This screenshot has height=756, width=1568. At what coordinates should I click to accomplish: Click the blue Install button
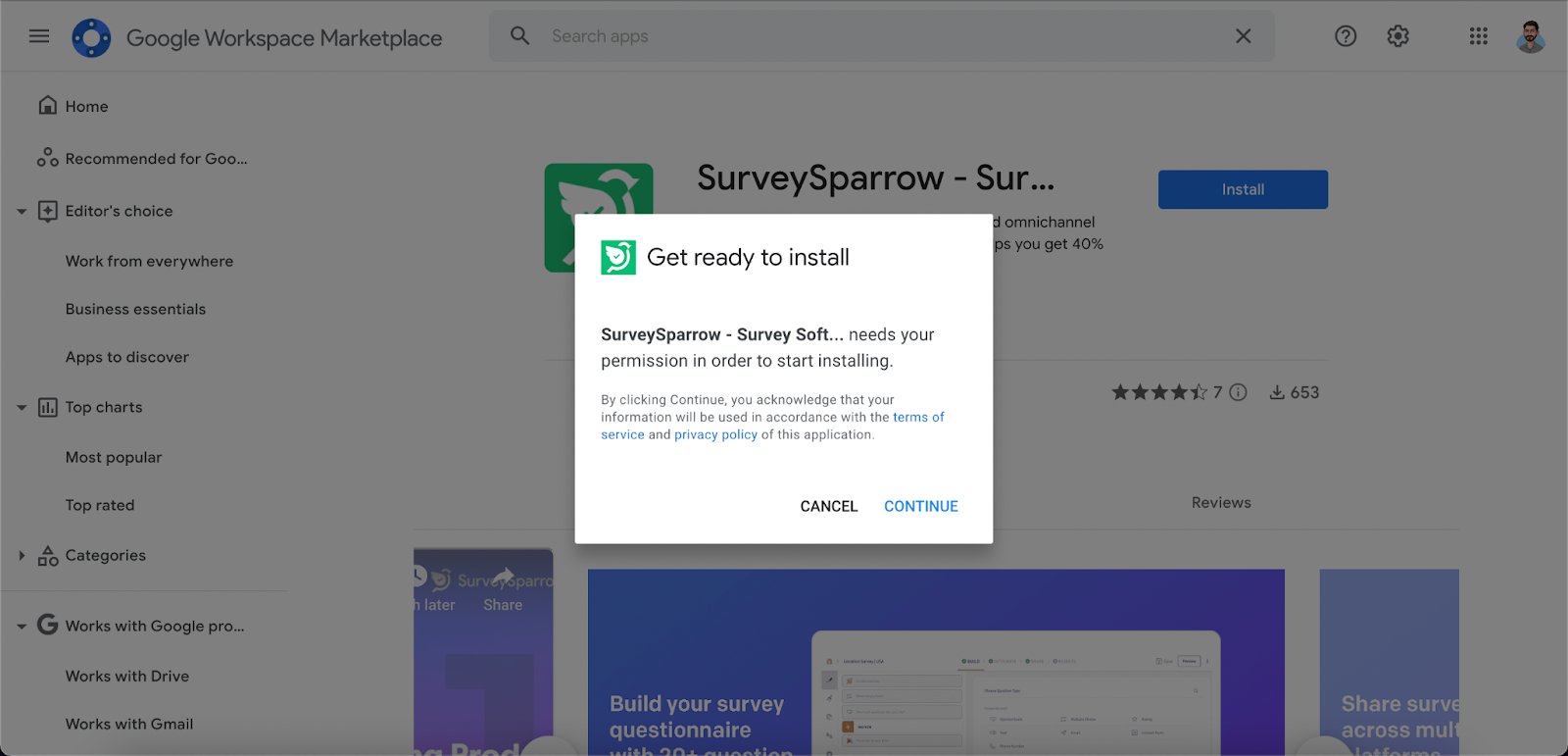click(1243, 189)
